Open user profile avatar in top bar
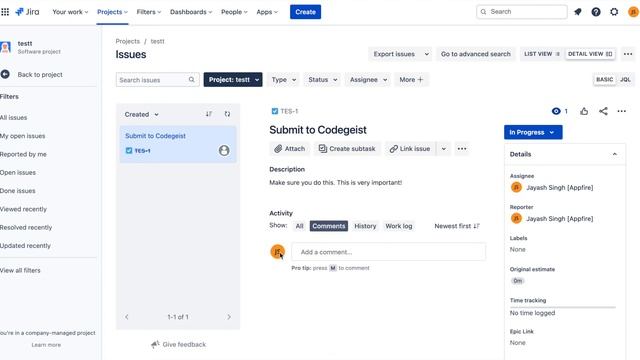Image resolution: width=640 pixels, height=360 pixels. 633,12
